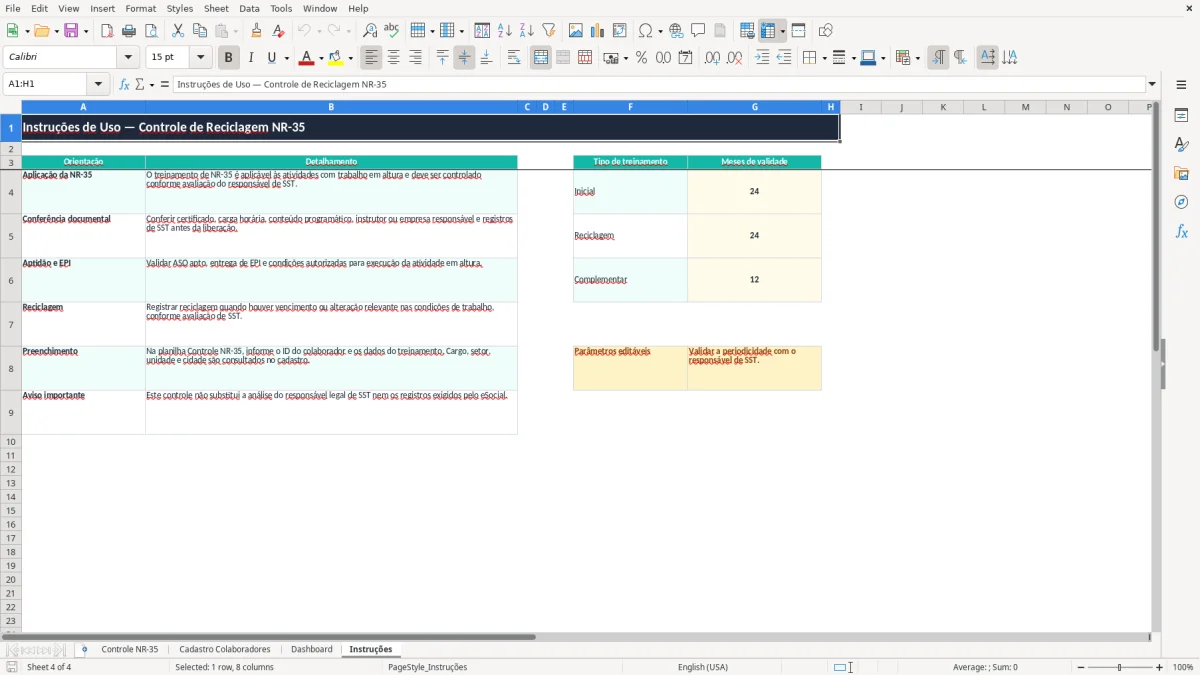The image size is (1200, 675).
Task: Toggle Center Horizontally alignment
Action: coord(393,58)
